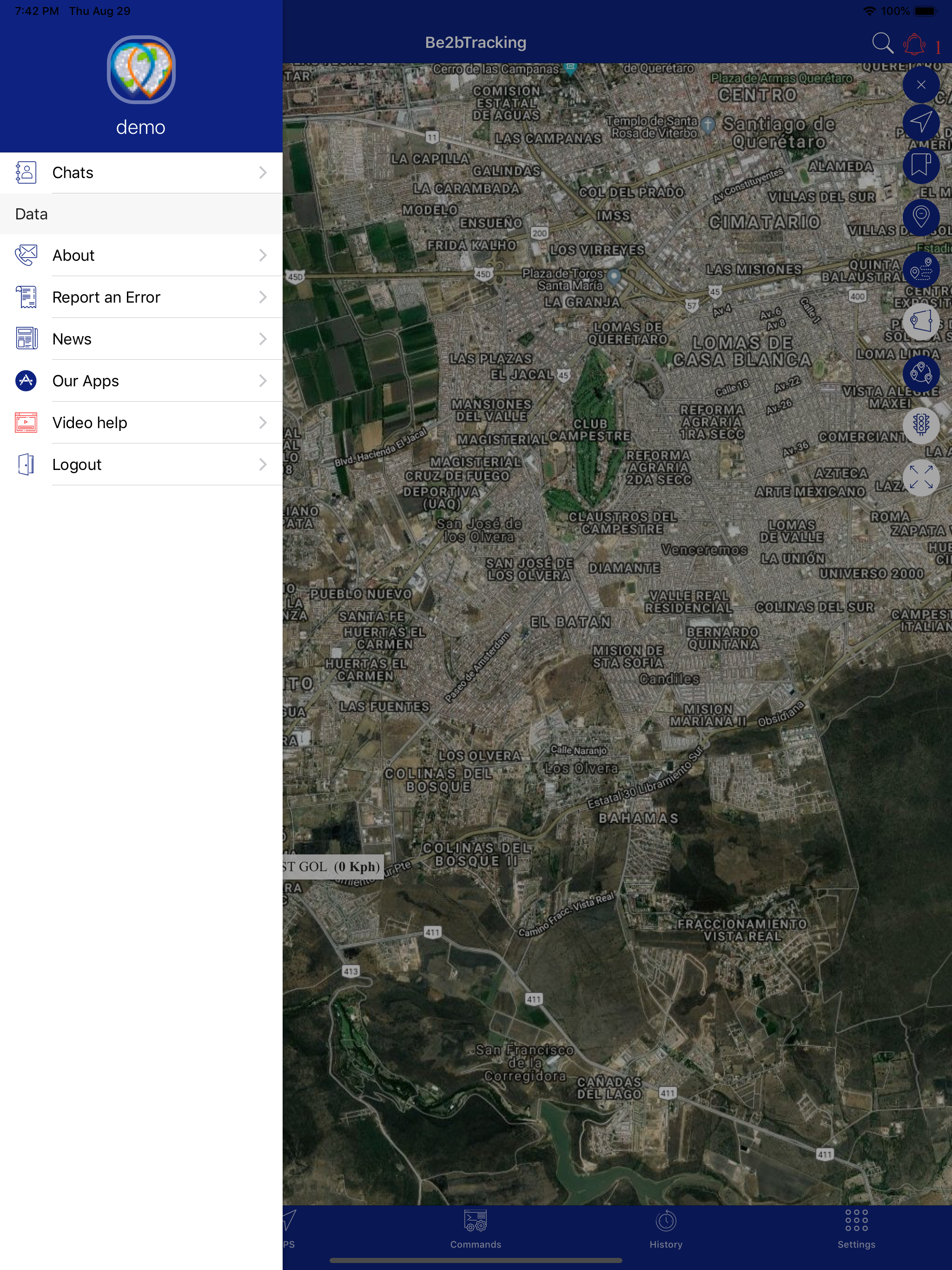Viewport: 952px width, 1270px height.
Task: Click the search magnifier icon
Action: coord(882,43)
